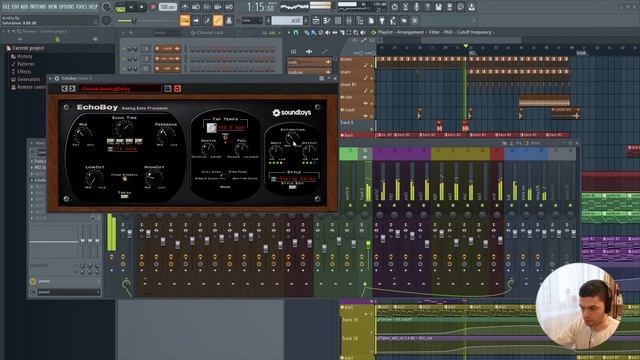
Task: Save project with the floppy icon
Action: click(x=438, y=7)
